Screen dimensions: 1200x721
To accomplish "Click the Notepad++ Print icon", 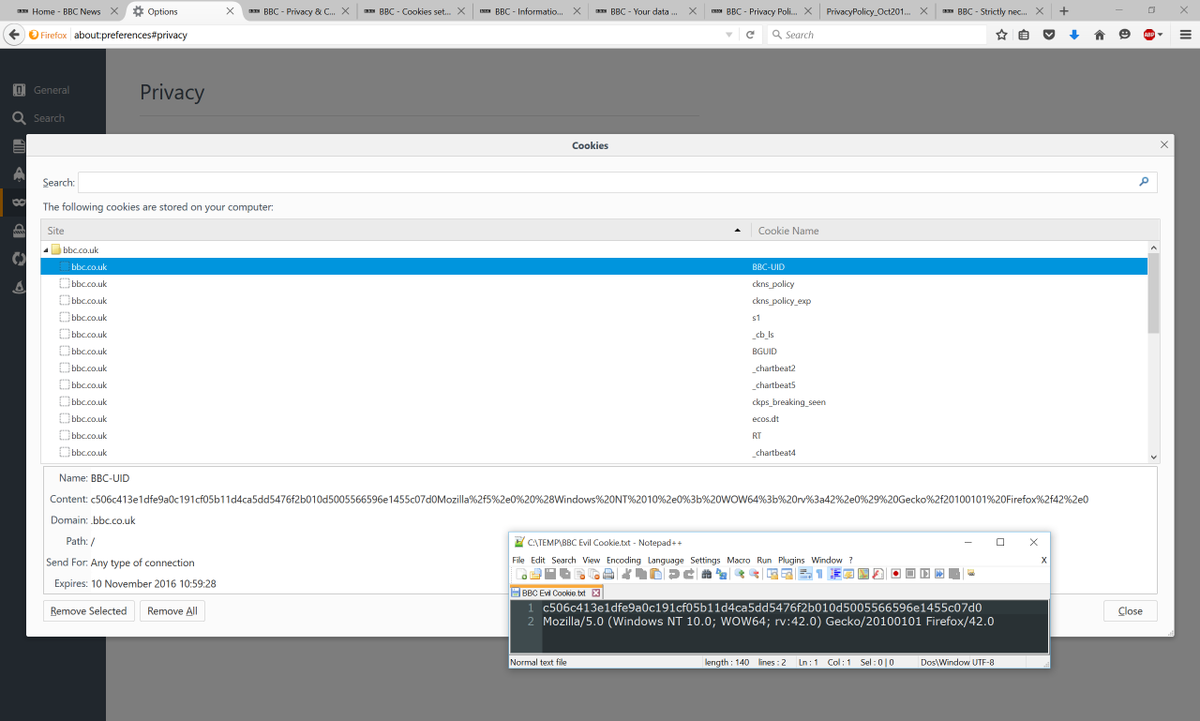I will tap(608, 574).
